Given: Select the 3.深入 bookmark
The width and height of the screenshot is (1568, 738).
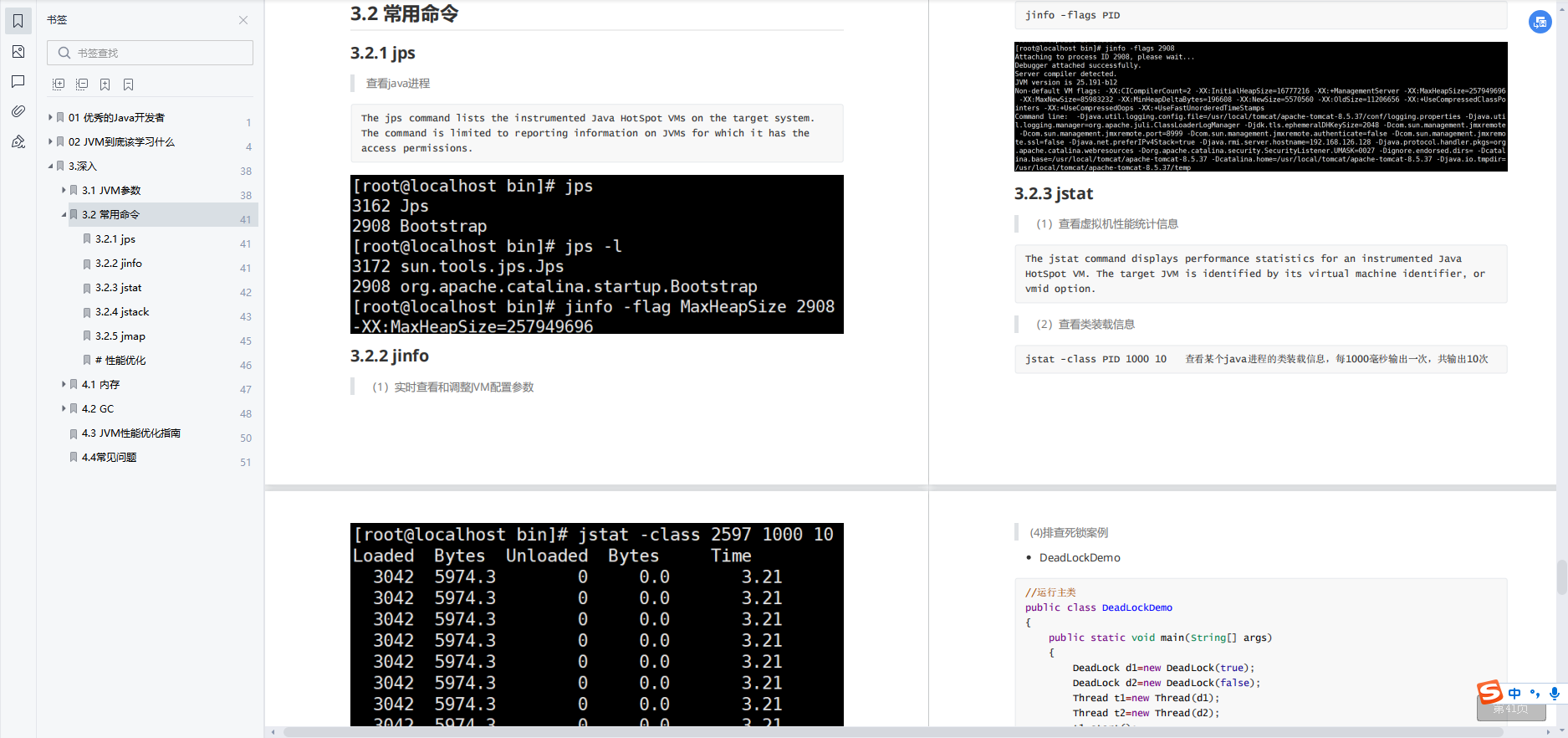Looking at the screenshot, I should (83, 167).
